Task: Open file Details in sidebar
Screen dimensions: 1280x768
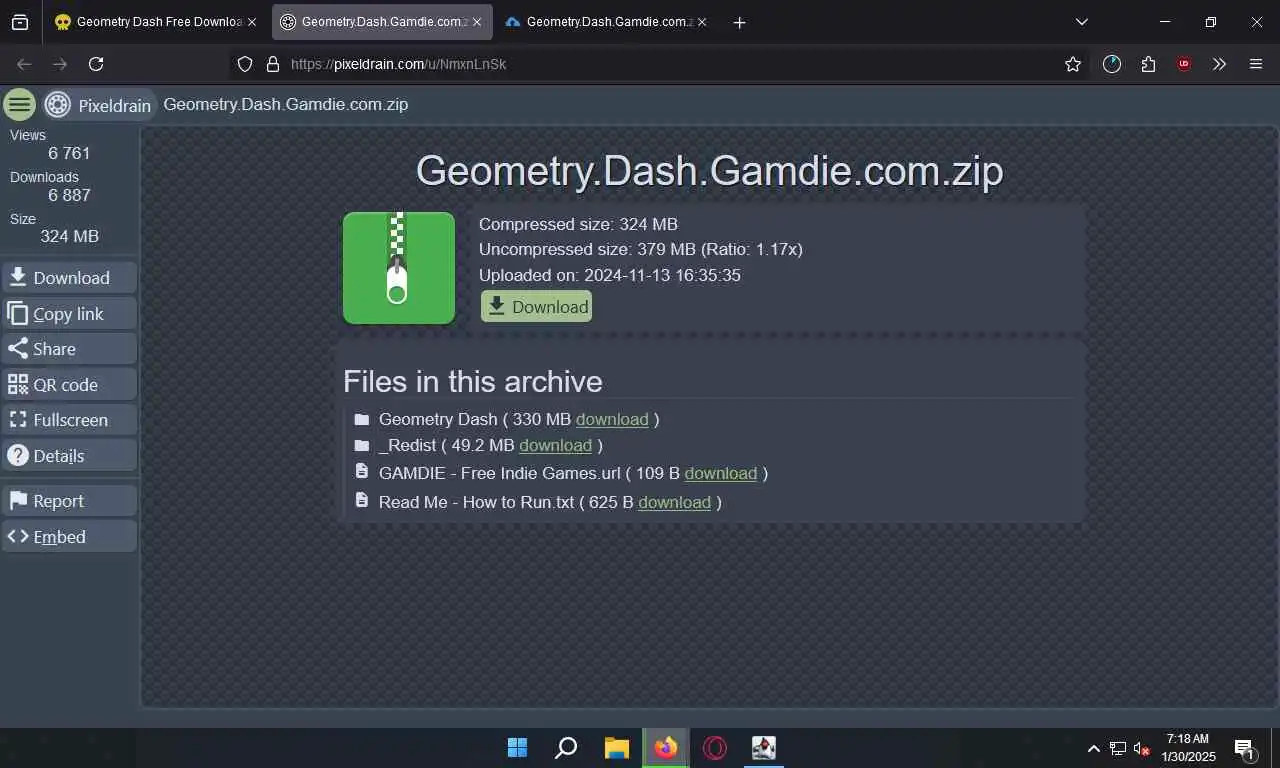Action: pos(69,456)
